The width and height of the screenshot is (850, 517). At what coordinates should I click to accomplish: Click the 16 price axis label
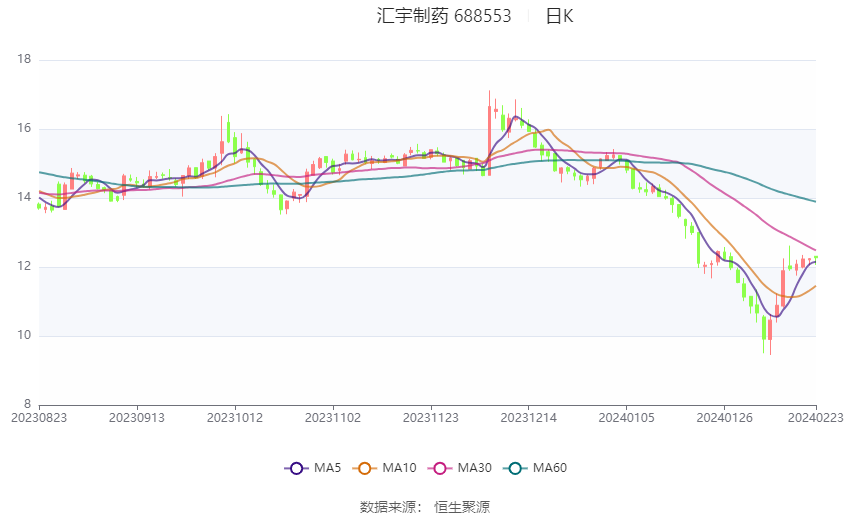(x=24, y=128)
